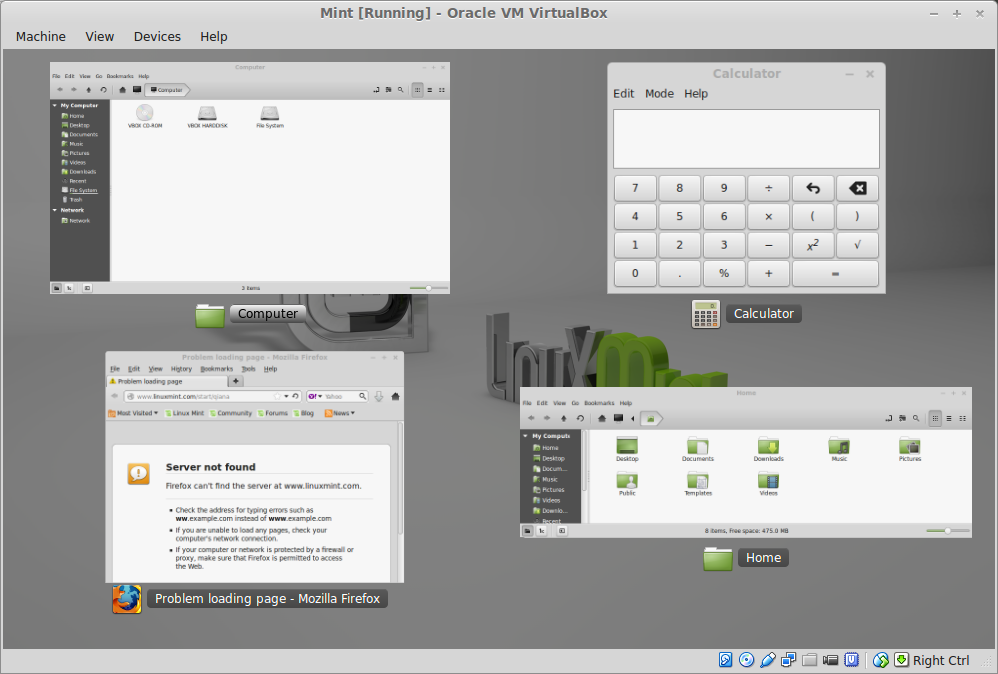Toggle compact view in the Home window toolbar

(x=962, y=418)
